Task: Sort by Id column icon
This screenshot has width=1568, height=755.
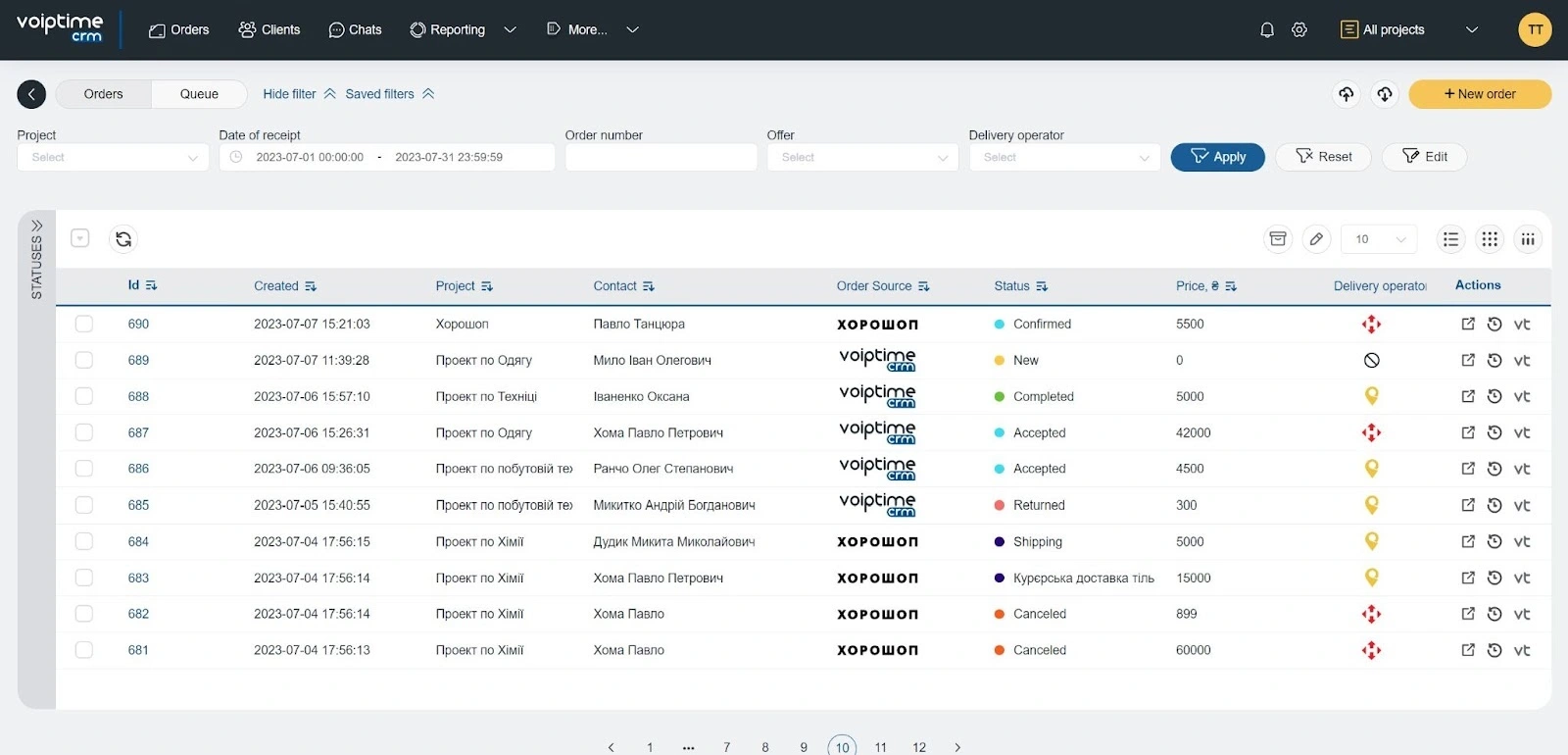Action: pyautogui.click(x=151, y=286)
